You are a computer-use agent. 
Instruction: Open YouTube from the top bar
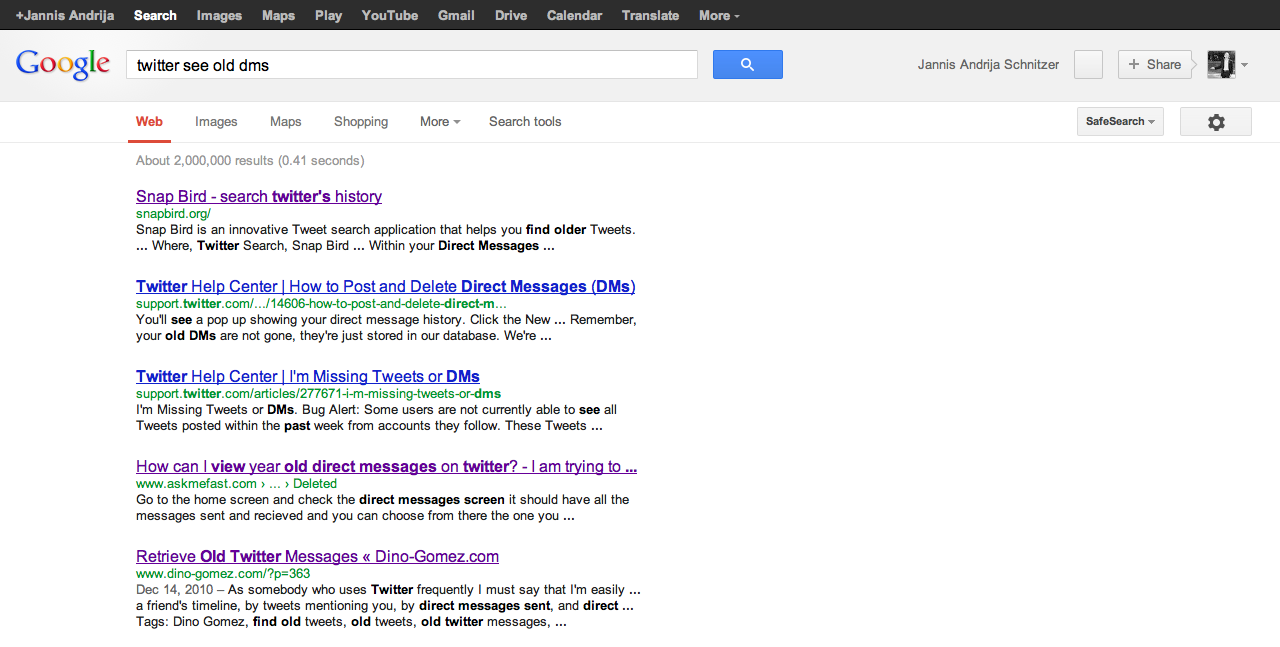tap(390, 15)
